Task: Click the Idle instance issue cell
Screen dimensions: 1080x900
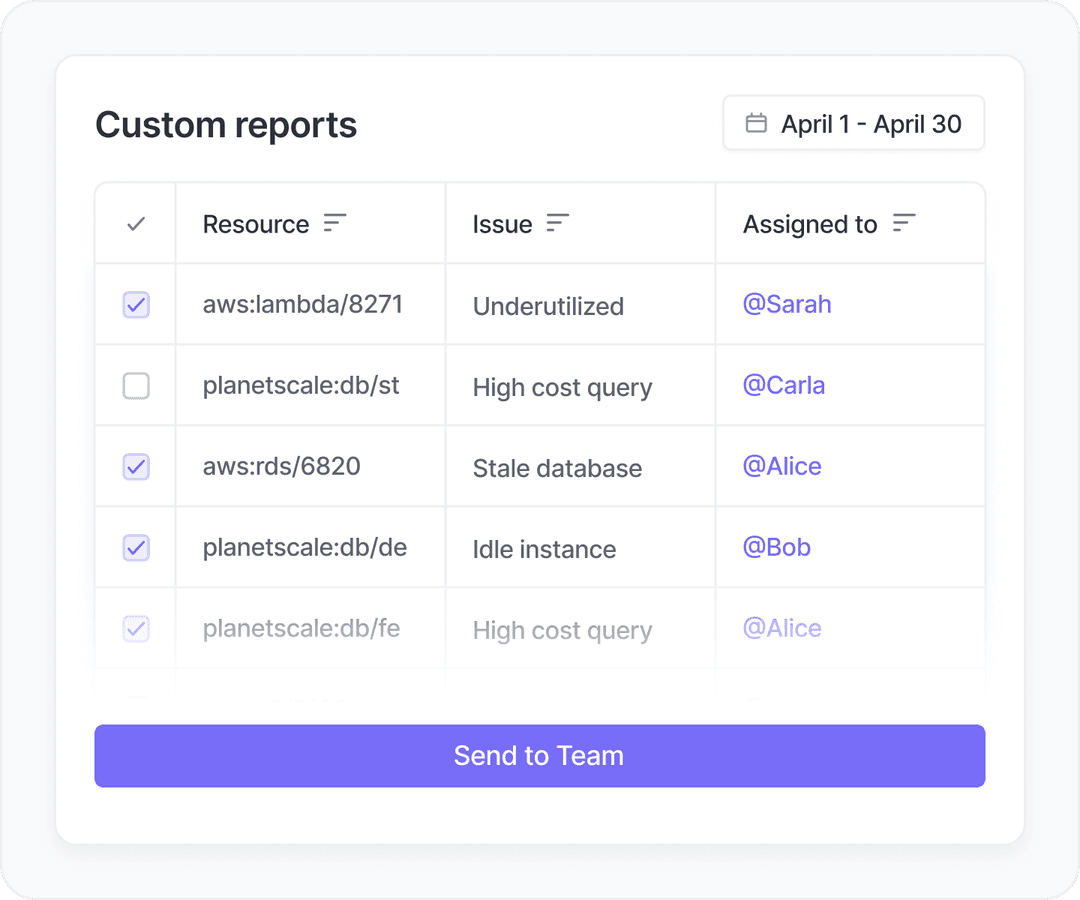Action: pos(544,549)
